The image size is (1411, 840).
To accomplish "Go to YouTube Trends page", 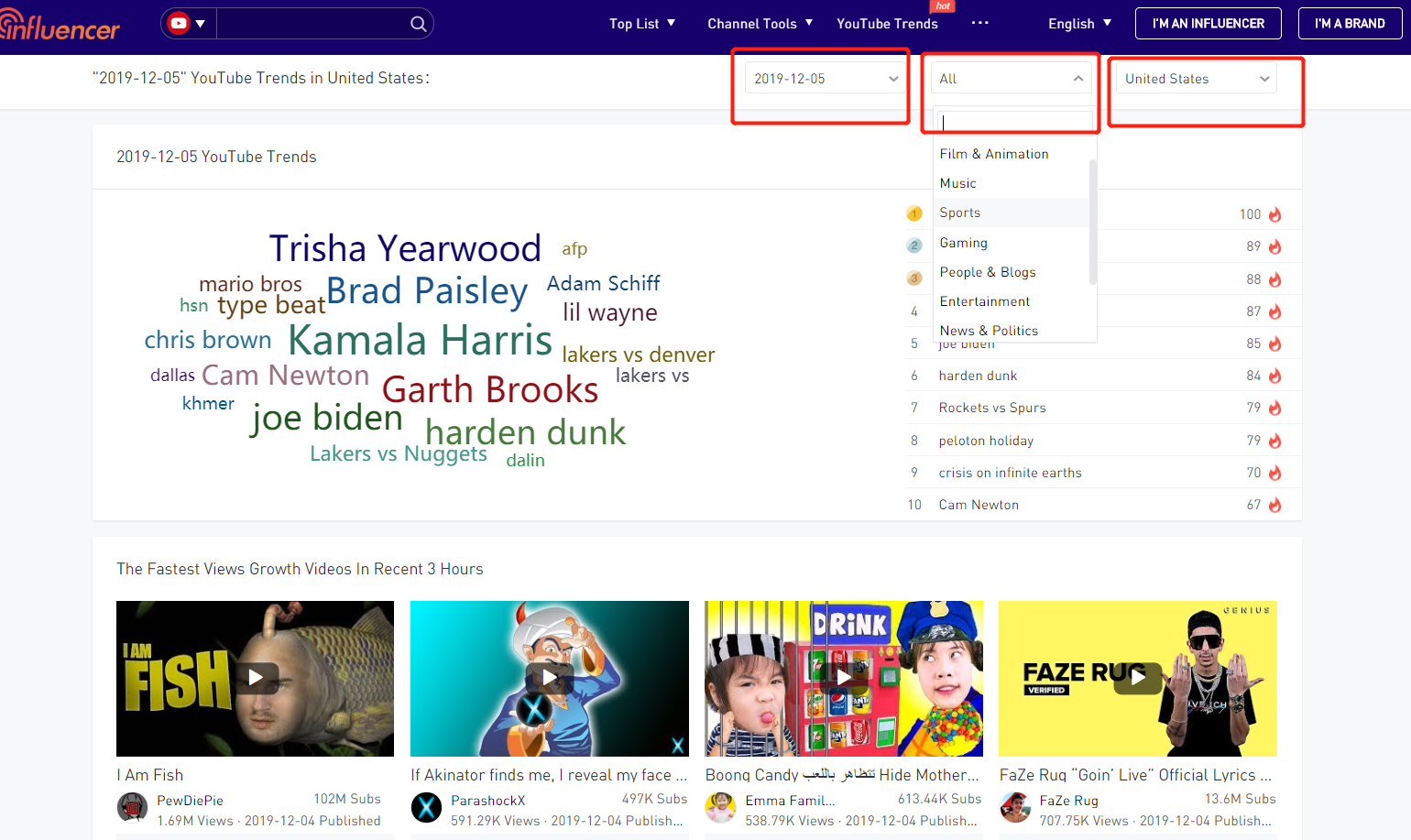I will click(x=887, y=24).
